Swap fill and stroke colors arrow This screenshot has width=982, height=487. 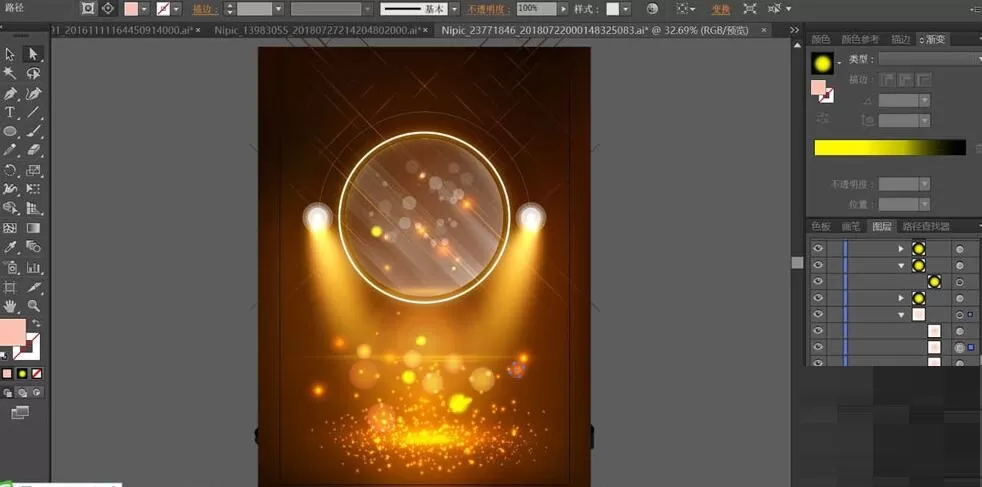point(36,323)
